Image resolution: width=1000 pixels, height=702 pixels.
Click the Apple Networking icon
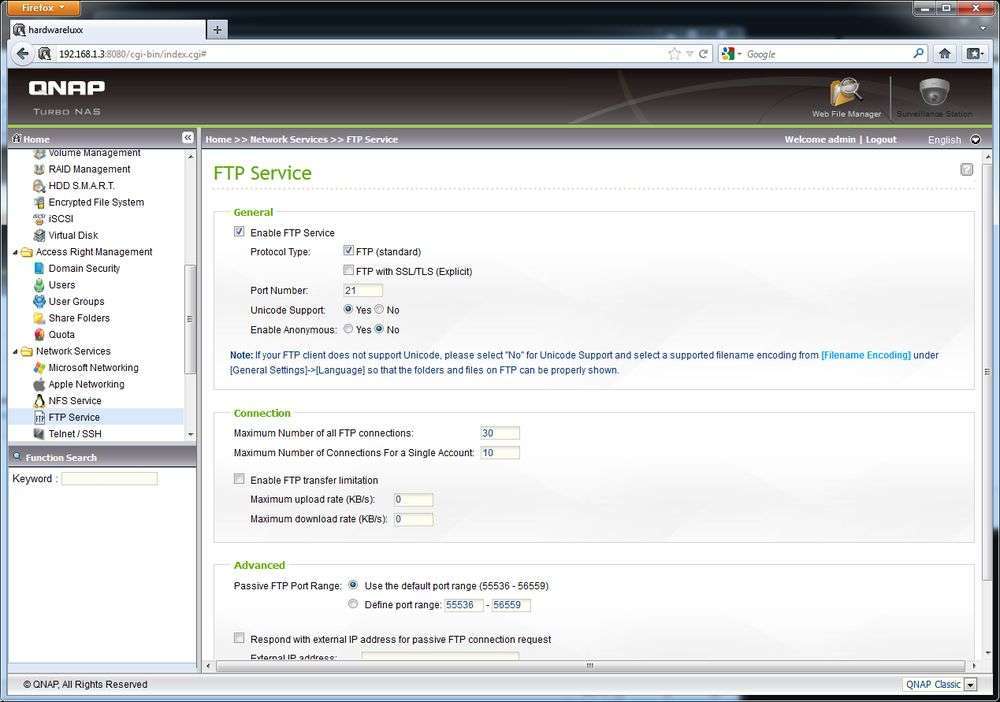coord(39,384)
